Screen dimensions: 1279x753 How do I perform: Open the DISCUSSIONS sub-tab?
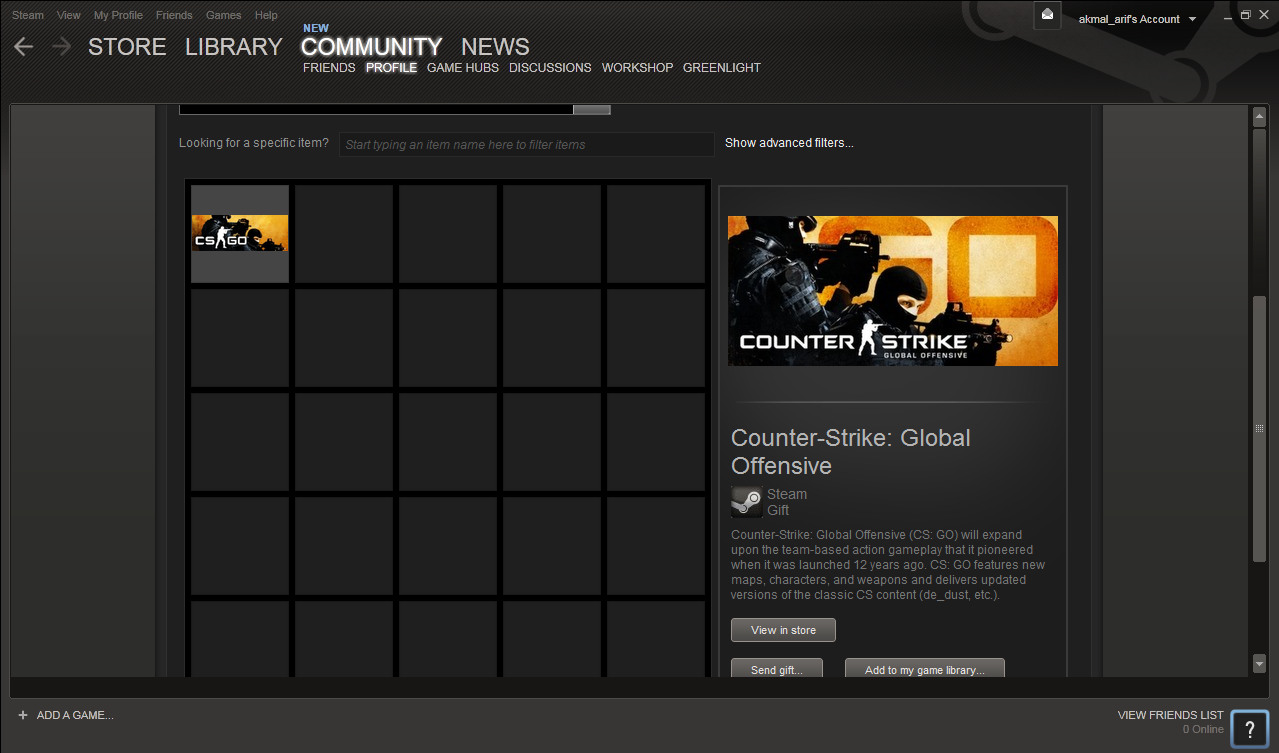550,68
